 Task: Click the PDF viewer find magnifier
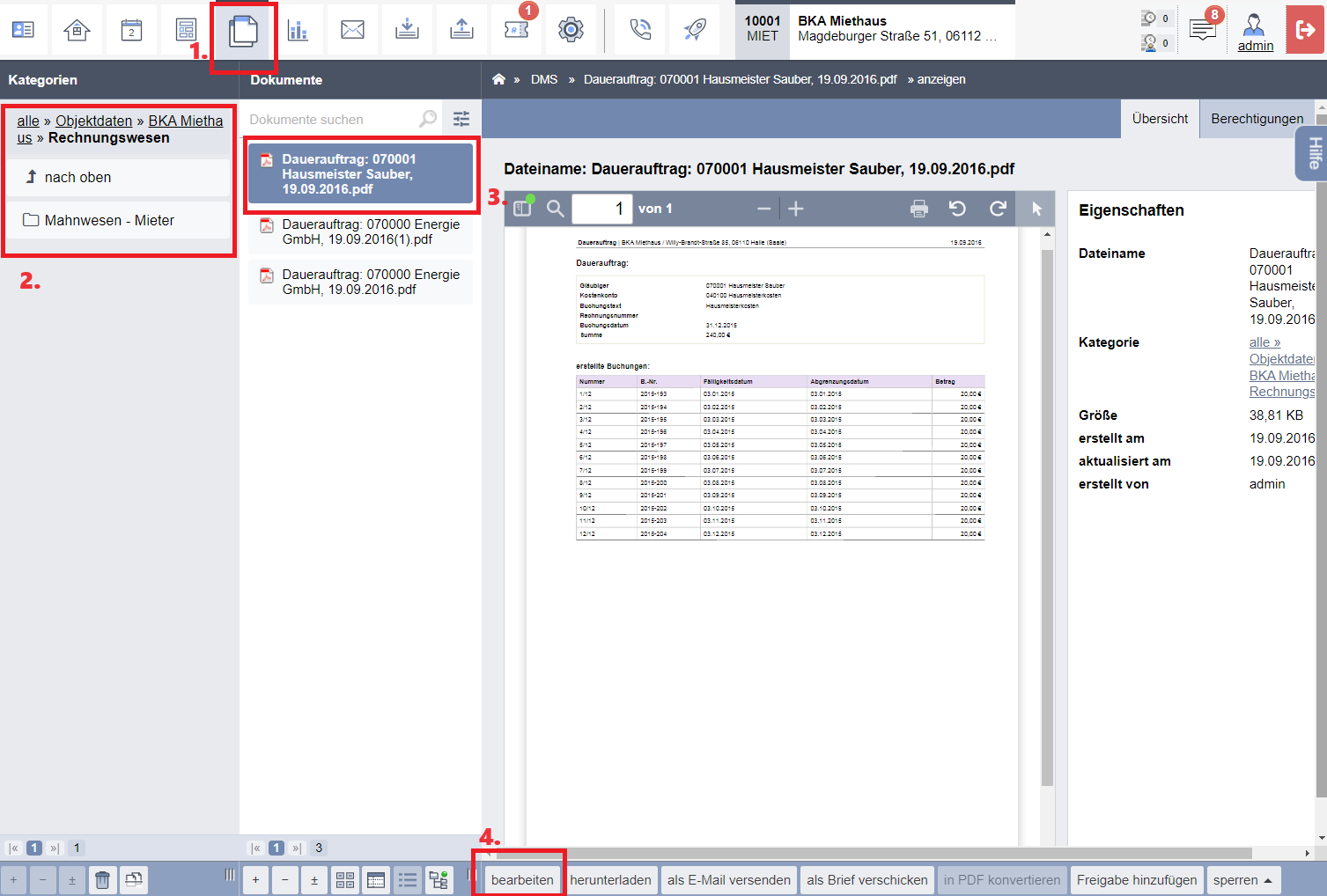pyautogui.click(x=555, y=209)
